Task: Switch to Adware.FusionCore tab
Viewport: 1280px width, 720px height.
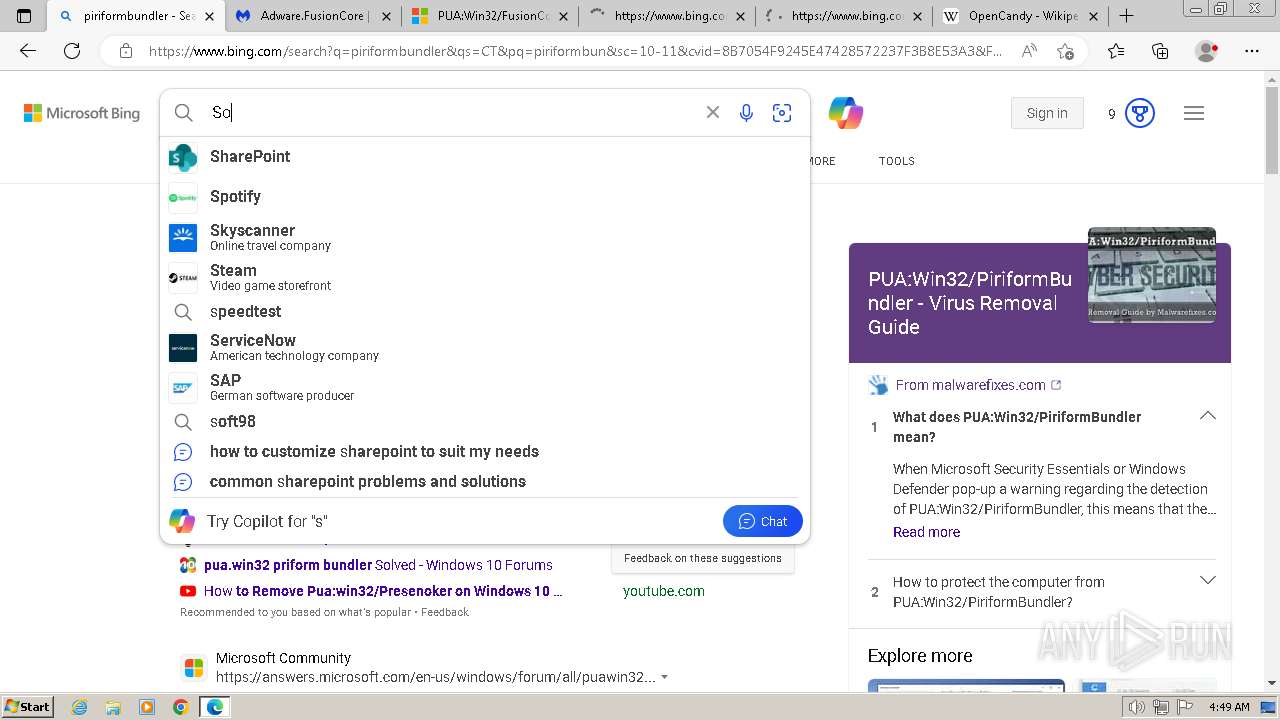Action: click(x=314, y=16)
